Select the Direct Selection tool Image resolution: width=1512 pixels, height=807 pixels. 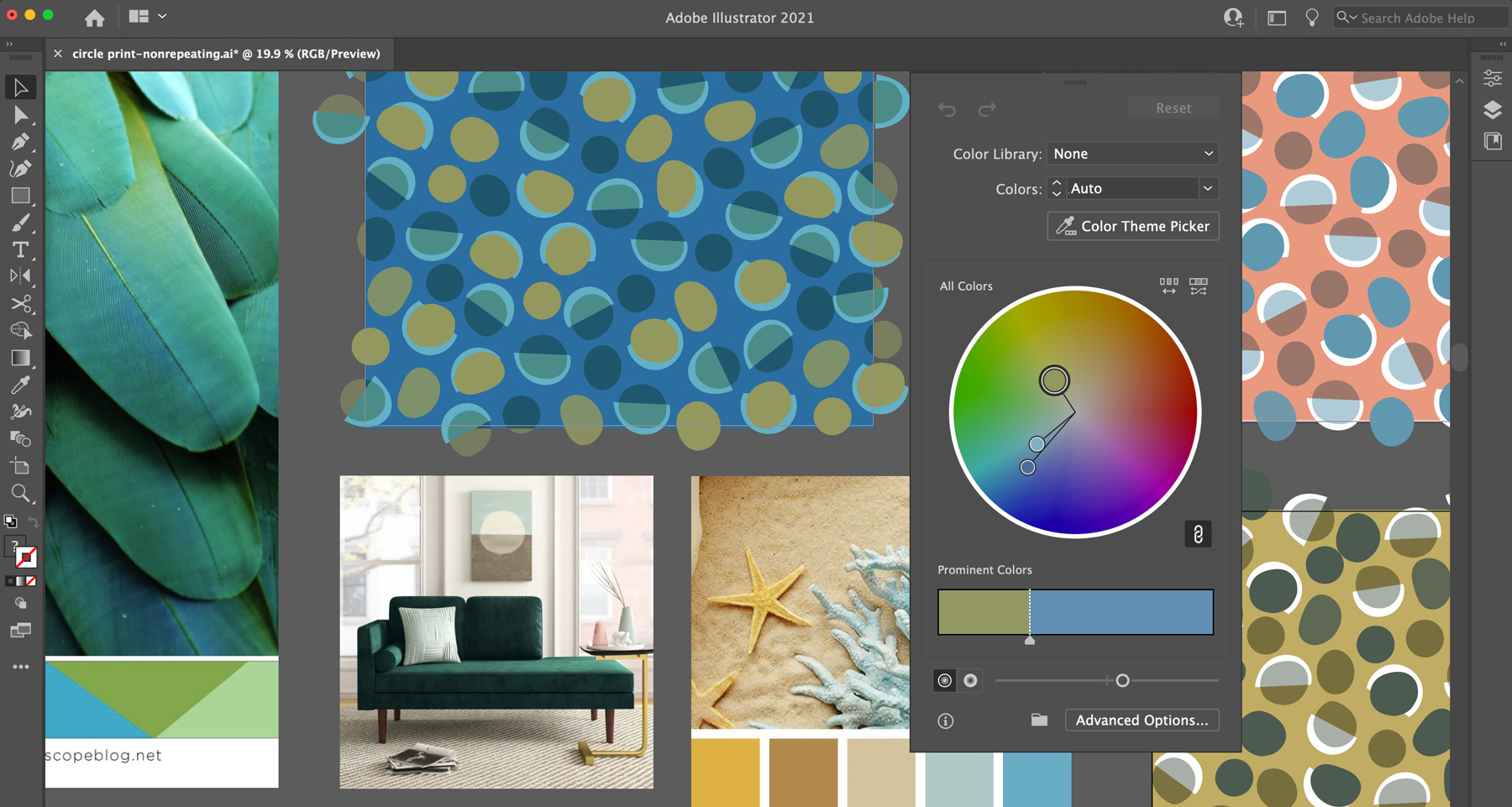(21, 114)
